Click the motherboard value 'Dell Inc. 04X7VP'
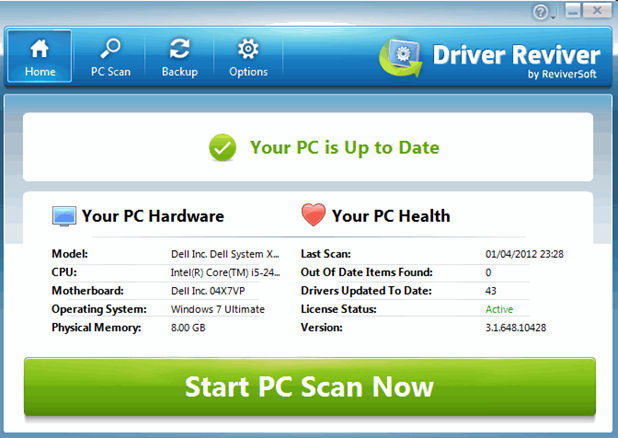This screenshot has height=438, width=618. 208,291
